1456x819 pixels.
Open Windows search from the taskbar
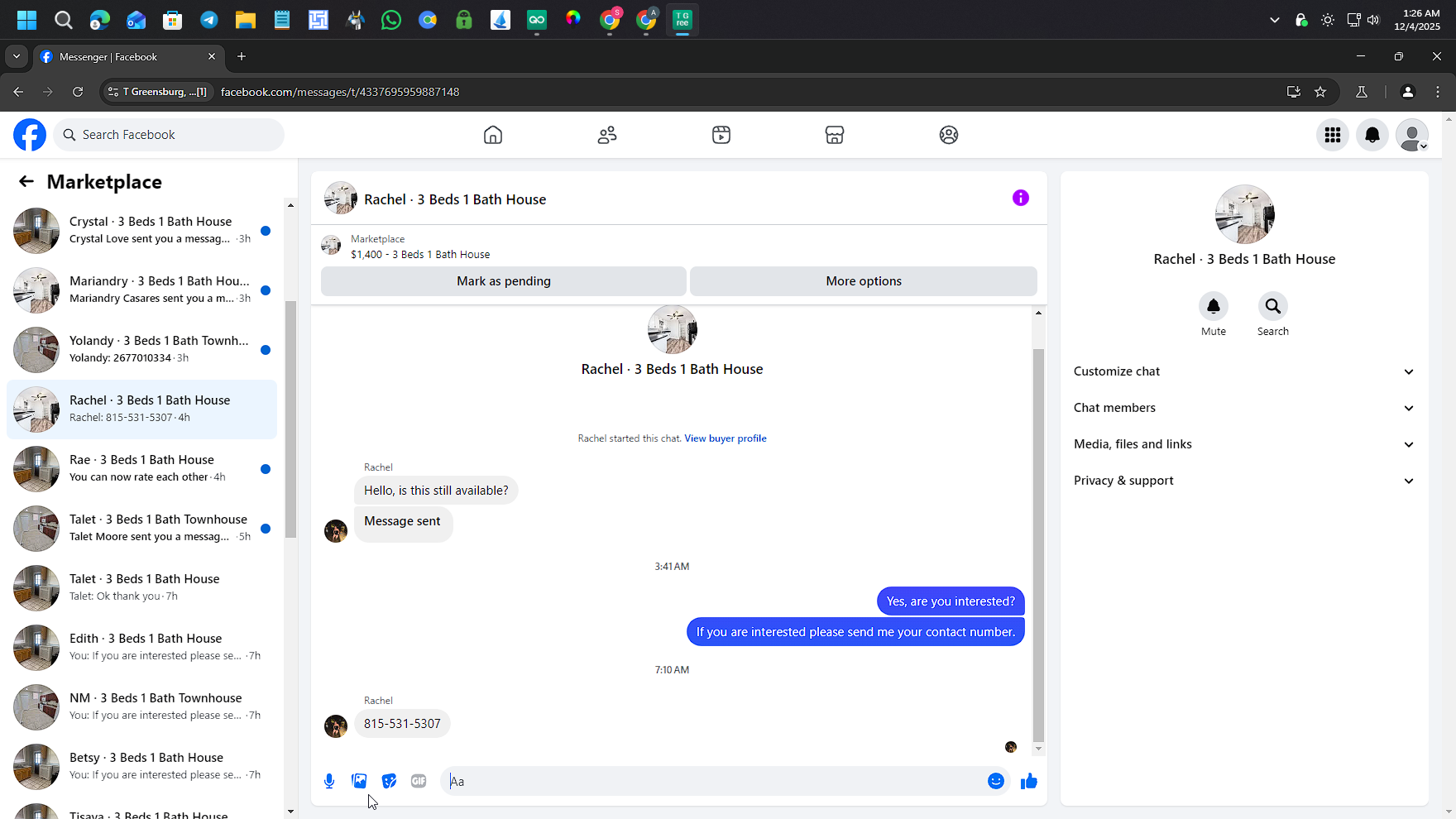64,20
